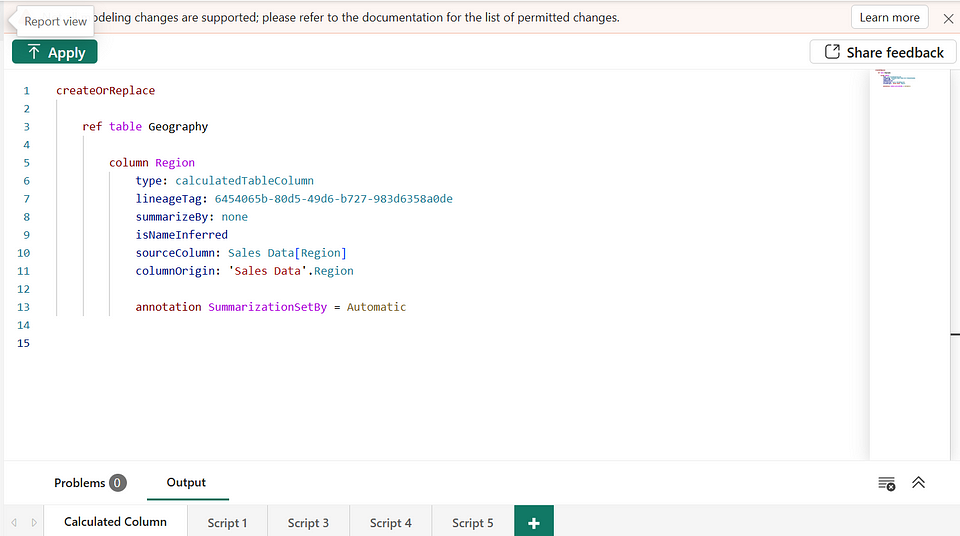960x536 pixels.
Task: Click the upload arrow icon in Apply
Action: click(x=34, y=52)
